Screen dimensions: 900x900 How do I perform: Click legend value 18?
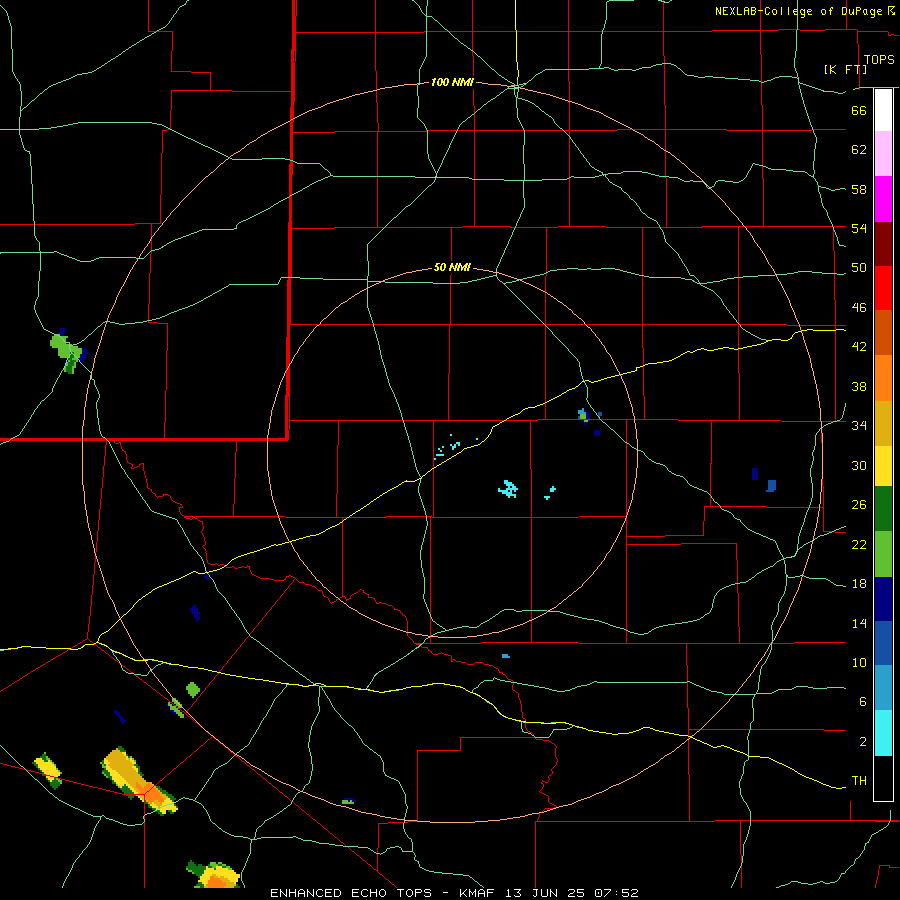point(859,584)
